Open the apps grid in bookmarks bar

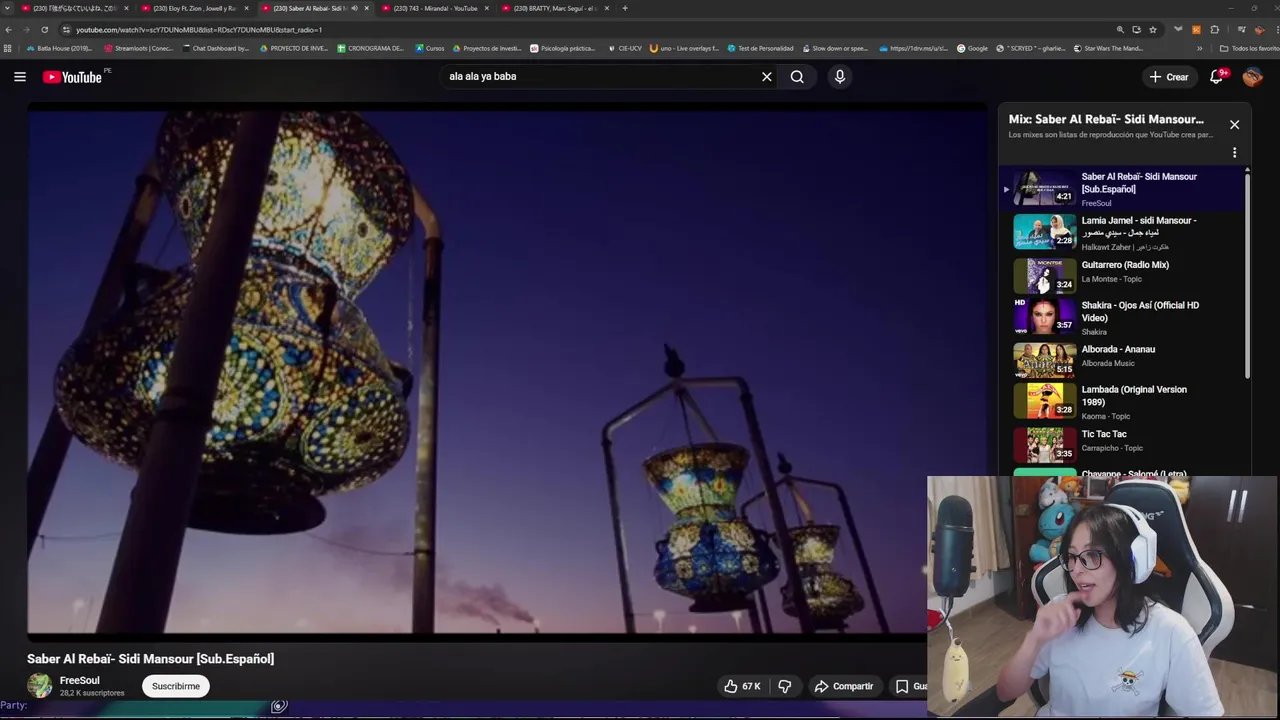click(8, 48)
